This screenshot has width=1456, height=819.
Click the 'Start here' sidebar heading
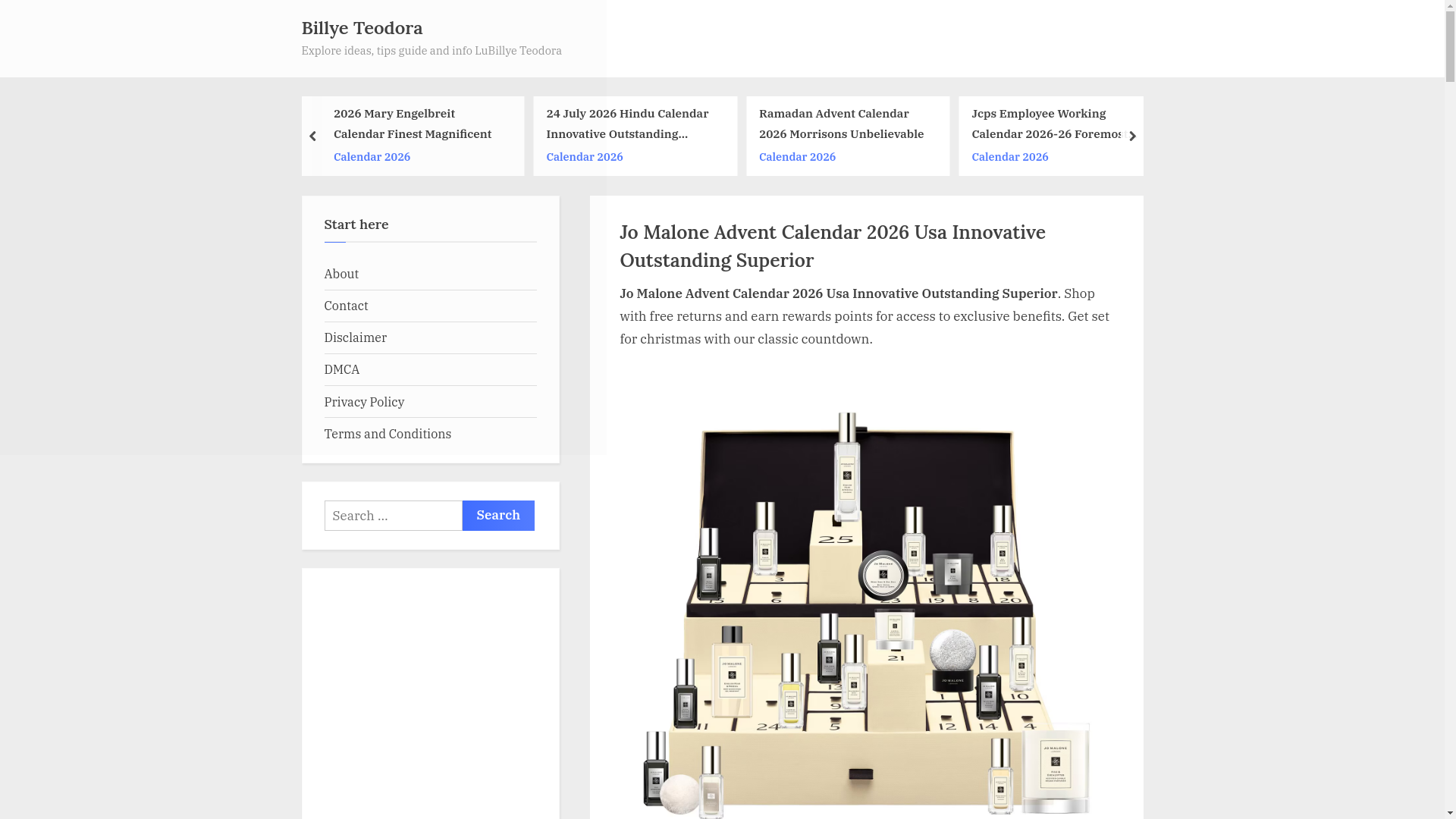356,224
